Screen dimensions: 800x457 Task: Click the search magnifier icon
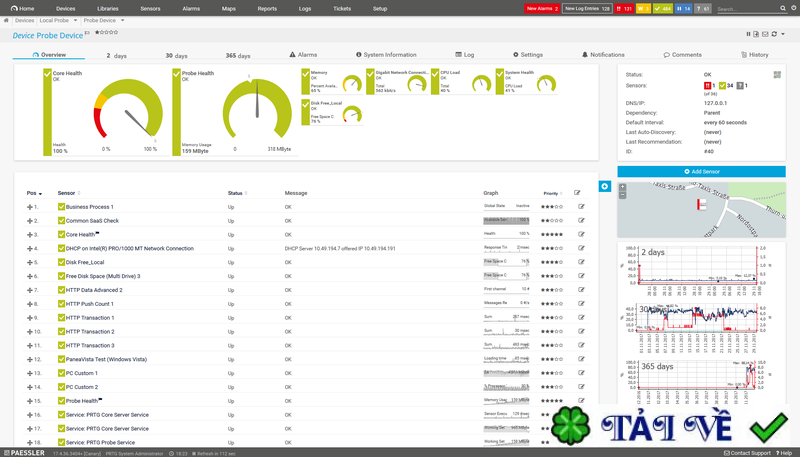tap(783, 8)
